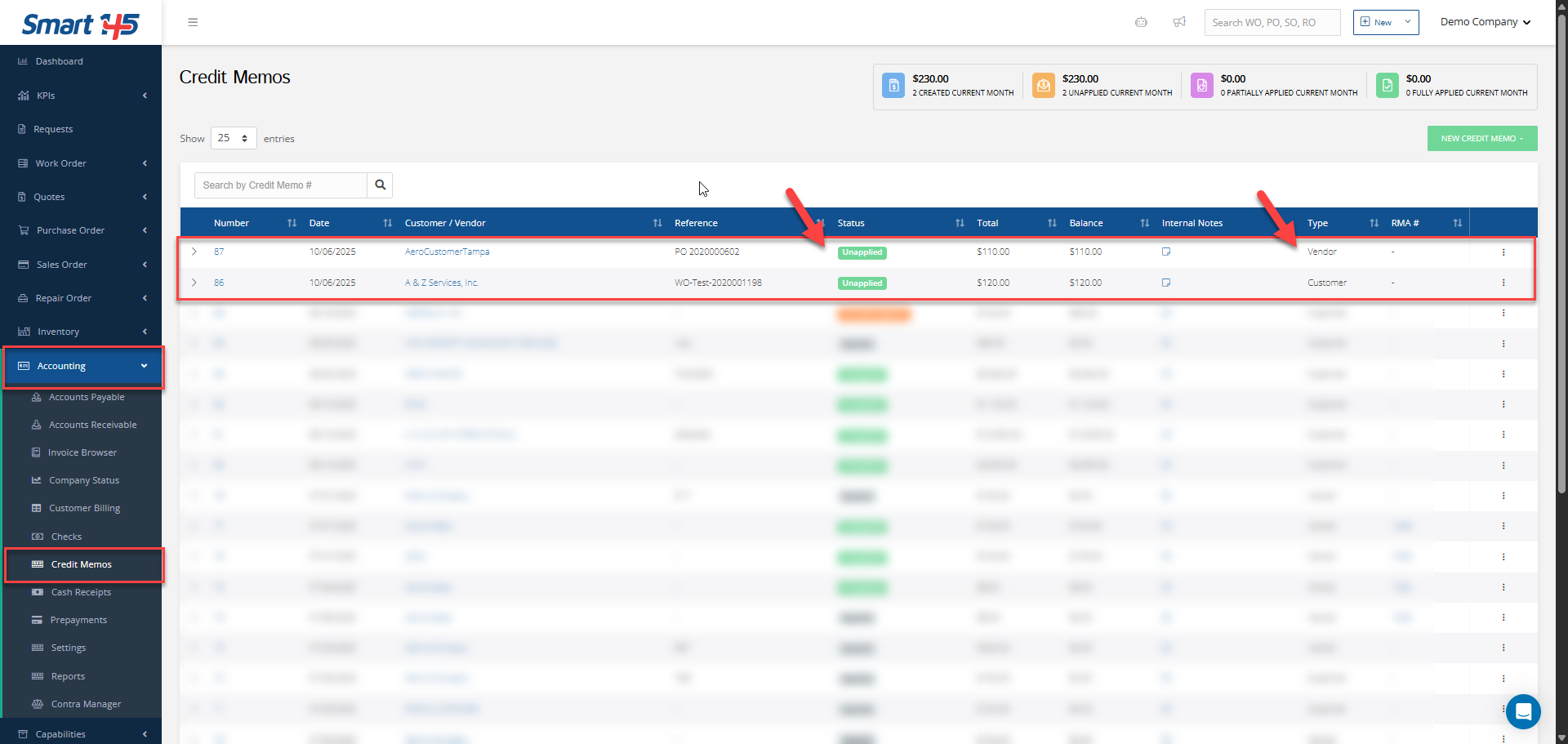Open Invoice Browser from the sidebar
The image size is (1568, 744).
click(x=82, y=452)
